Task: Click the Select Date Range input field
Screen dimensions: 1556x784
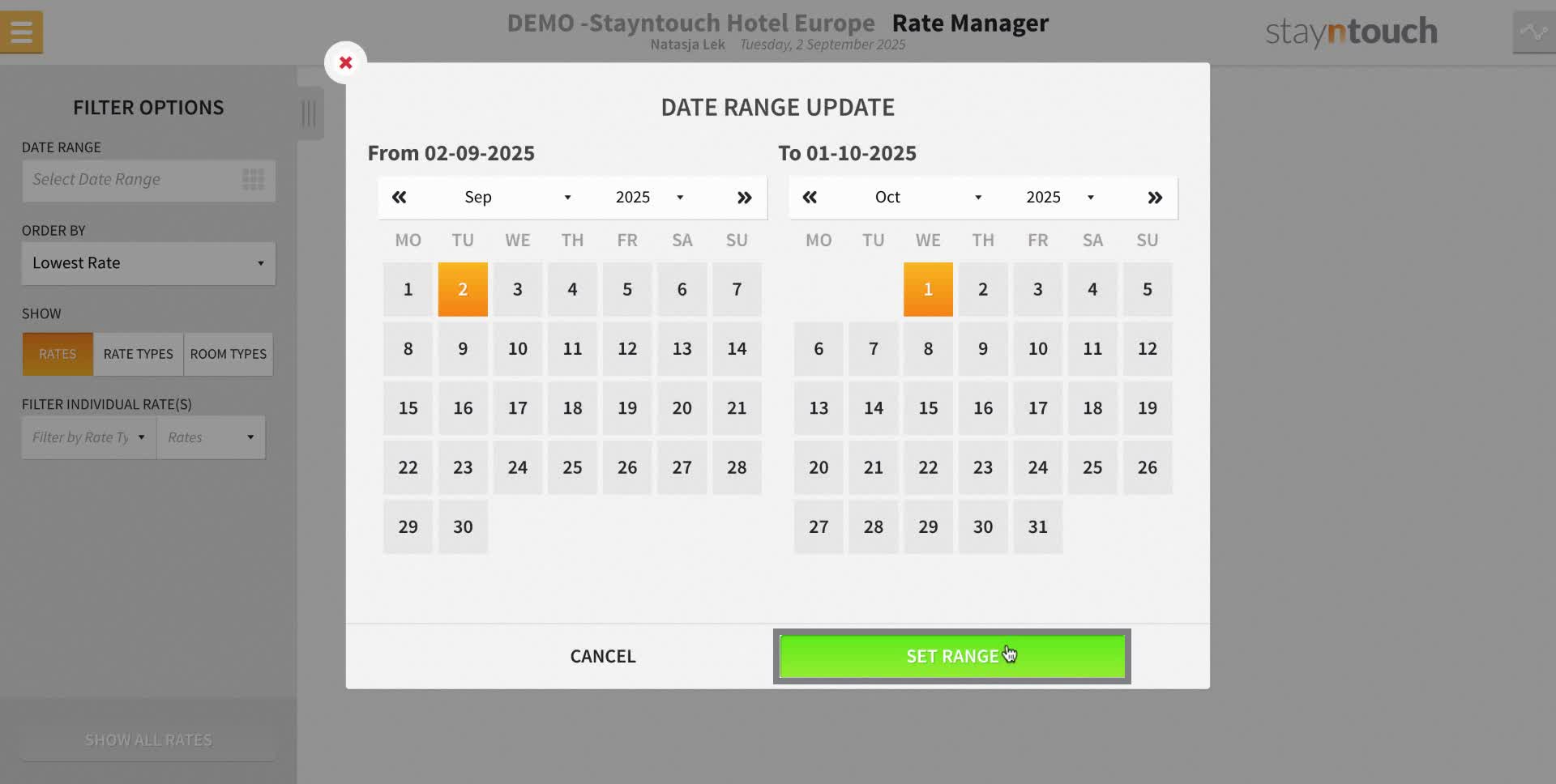Action: point(148,180)
